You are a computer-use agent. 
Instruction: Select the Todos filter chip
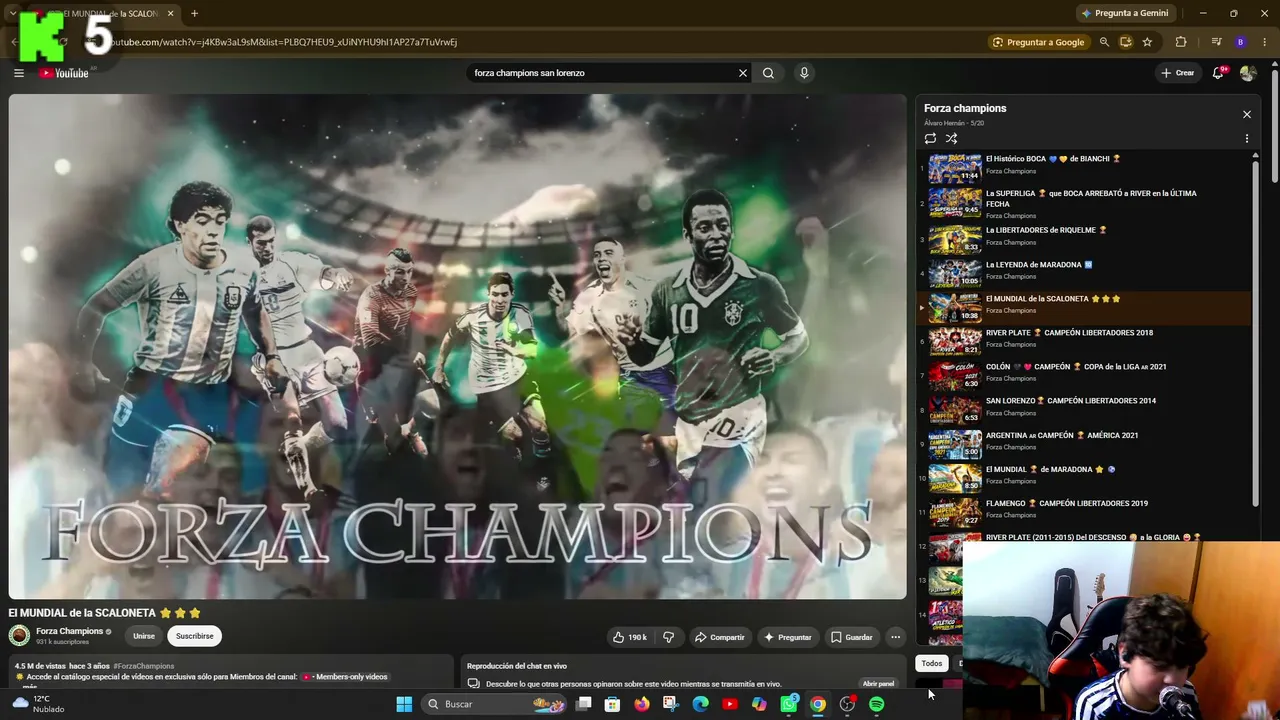(x=932, y=663)
